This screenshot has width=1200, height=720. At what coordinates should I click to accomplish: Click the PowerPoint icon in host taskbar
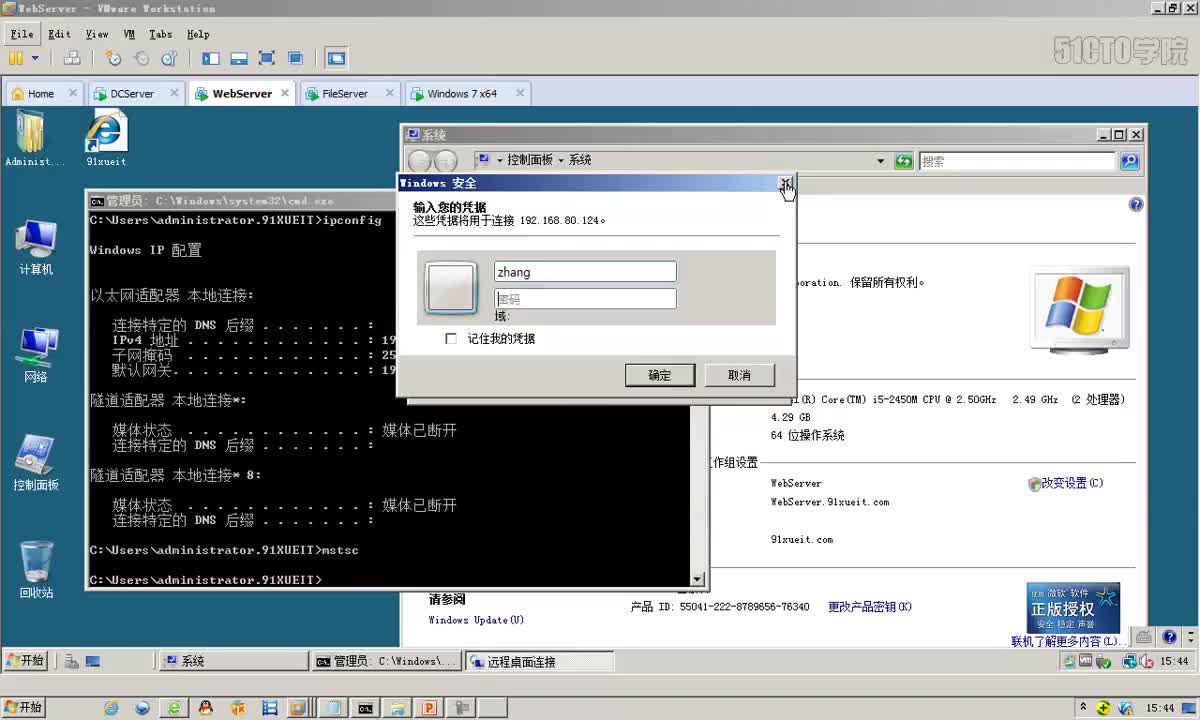tap(429, 708)
